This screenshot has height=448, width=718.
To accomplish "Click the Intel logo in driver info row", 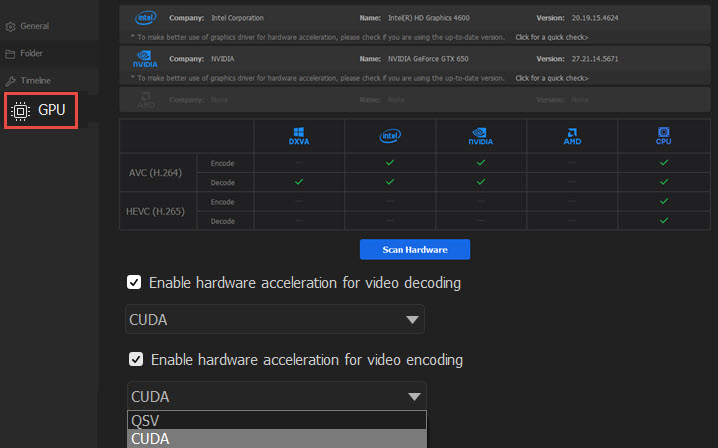I will tap(146, 18).
